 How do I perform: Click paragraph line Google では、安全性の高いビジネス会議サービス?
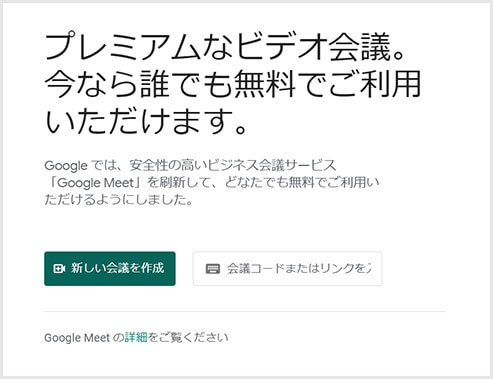[190, 165]
